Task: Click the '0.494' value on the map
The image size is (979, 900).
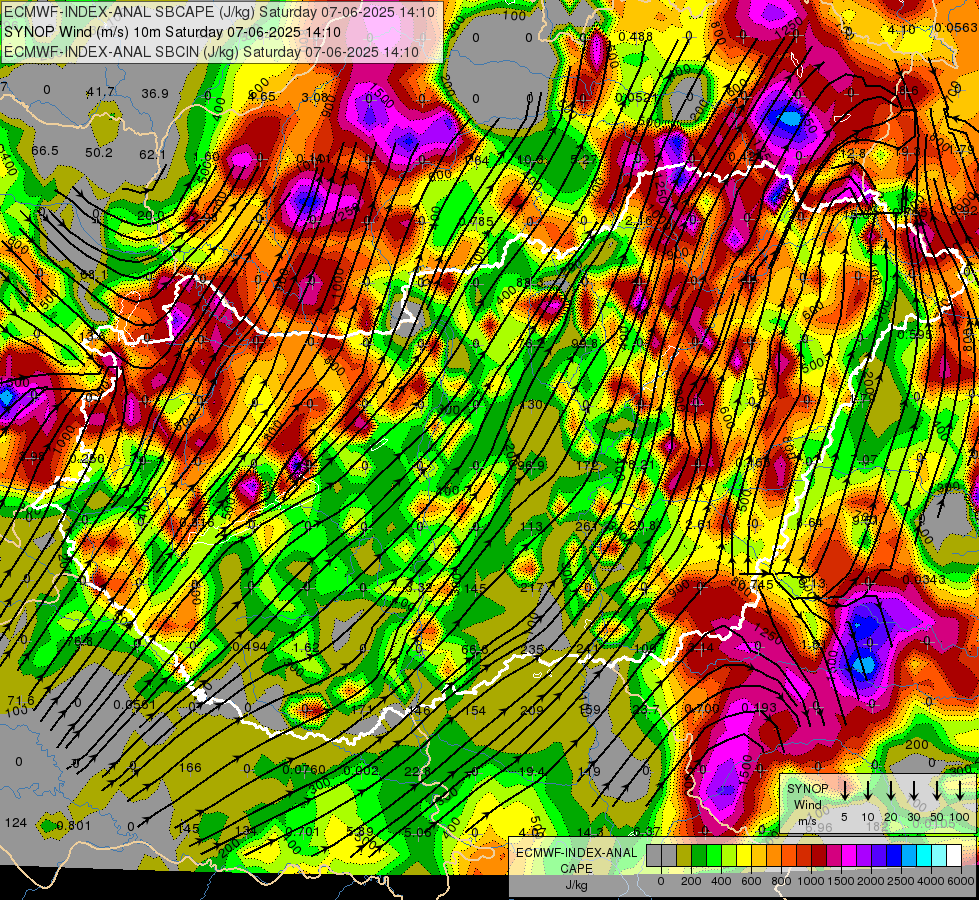Action: [250, 646]
